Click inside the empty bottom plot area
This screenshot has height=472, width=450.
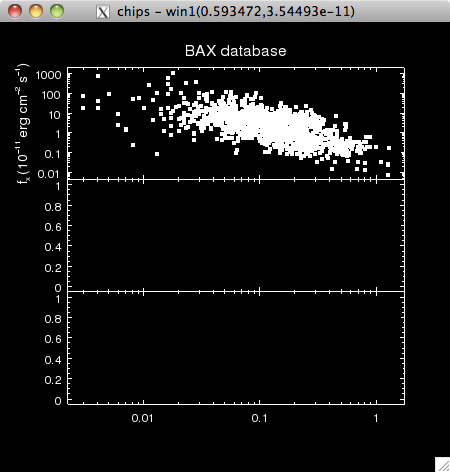click(x=236, y=348)
